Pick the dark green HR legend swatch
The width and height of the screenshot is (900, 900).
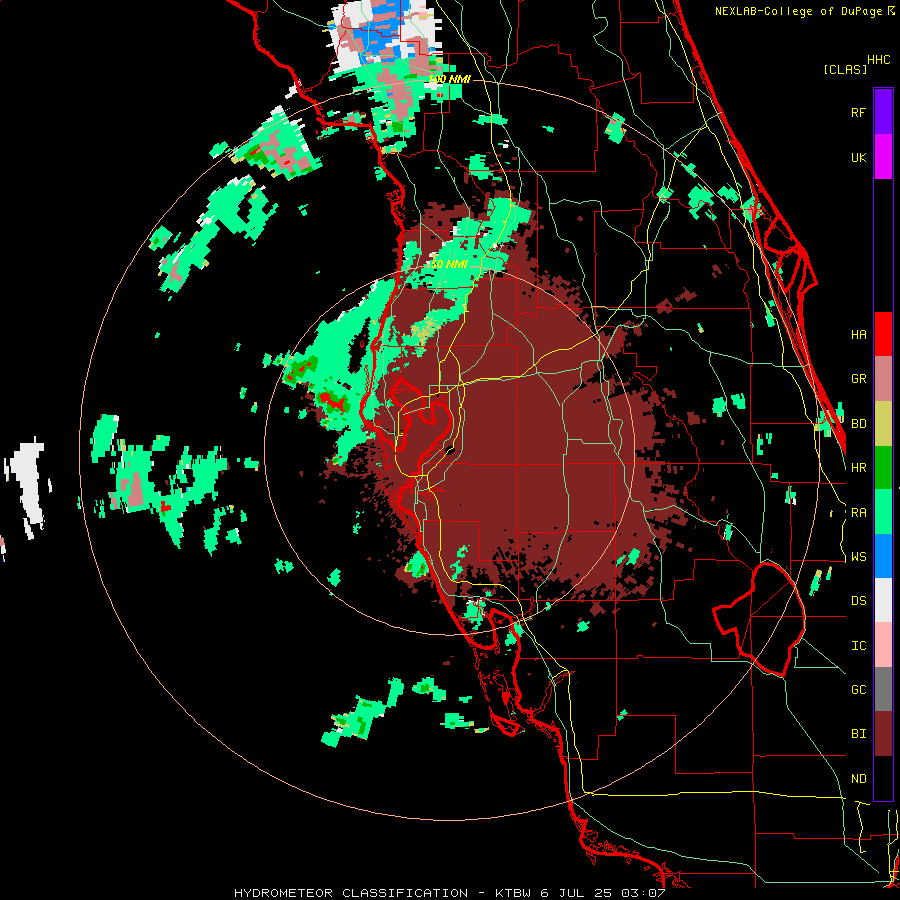(x=883, y=468)
